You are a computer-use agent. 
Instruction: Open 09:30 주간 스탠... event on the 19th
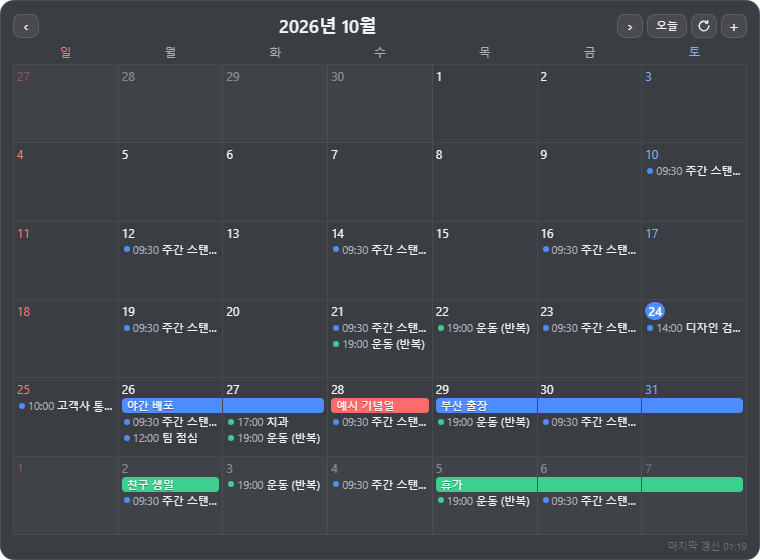tap(170, 328)
